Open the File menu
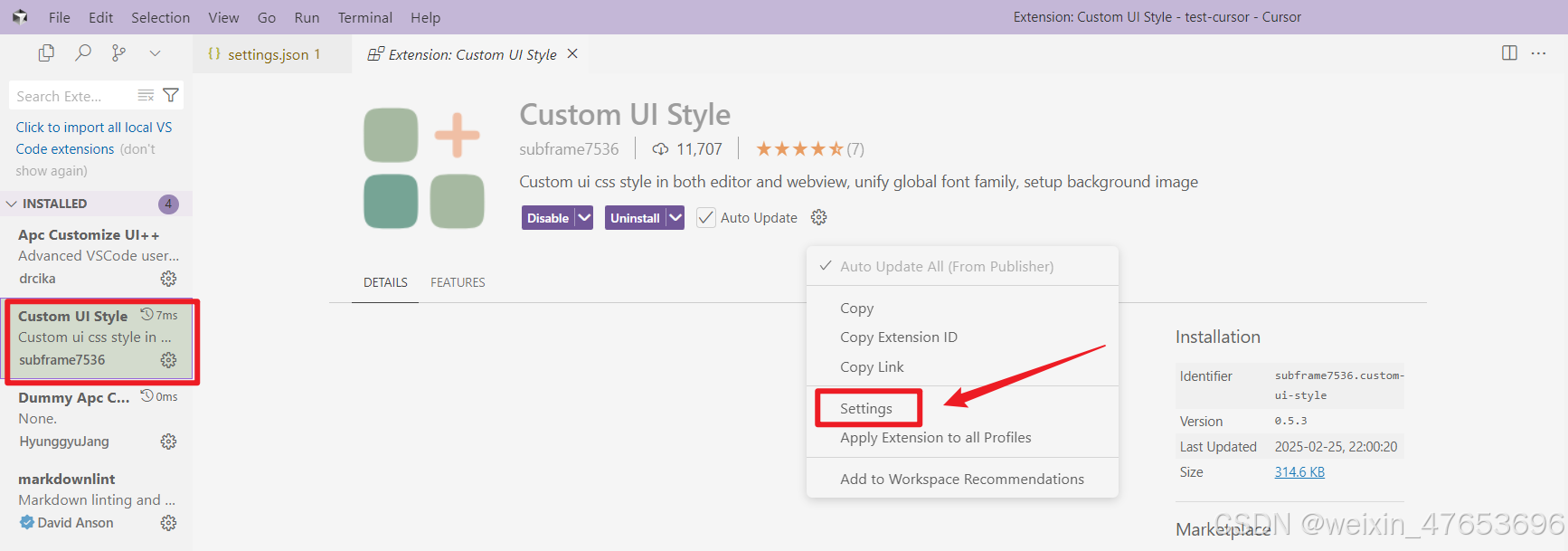This screenshot has width=1568, height=551. [x=60, y=17]
